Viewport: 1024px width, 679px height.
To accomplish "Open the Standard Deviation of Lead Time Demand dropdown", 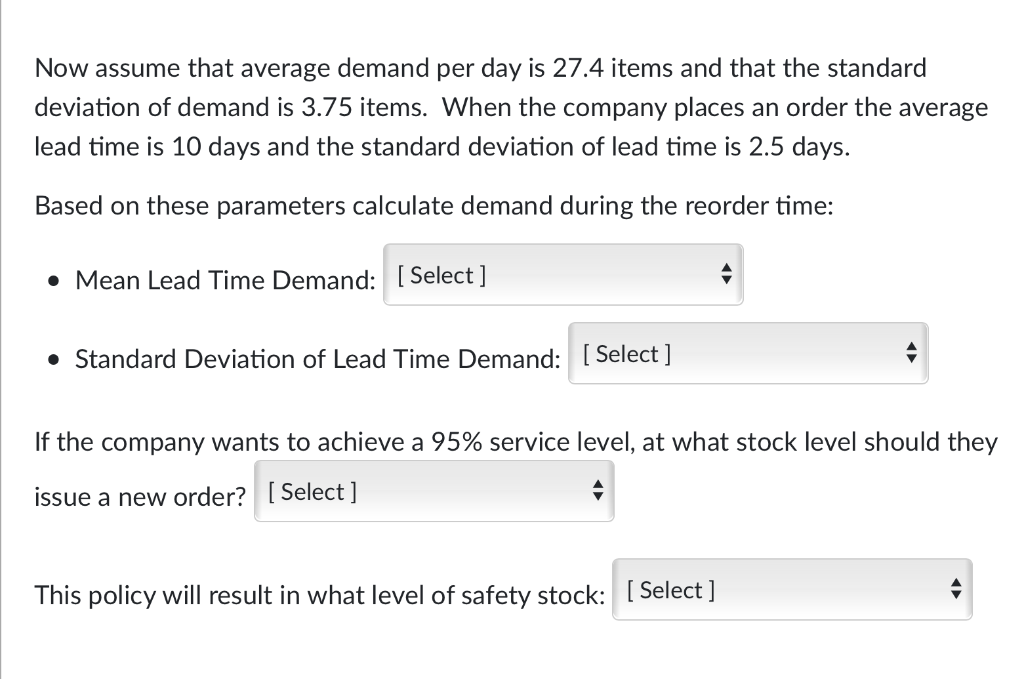I will click(x=748, y=353).
